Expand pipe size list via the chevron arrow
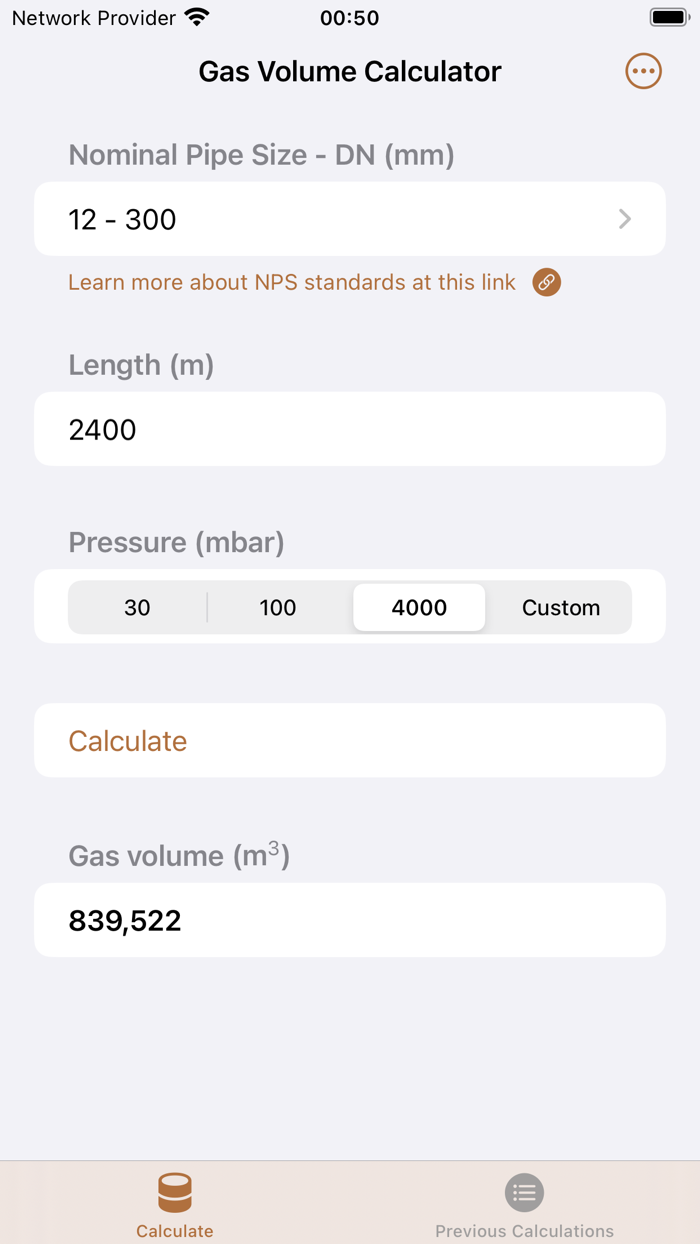Image resolution: width=700 pixels, height=1244 pixels. tap(625, 219)
